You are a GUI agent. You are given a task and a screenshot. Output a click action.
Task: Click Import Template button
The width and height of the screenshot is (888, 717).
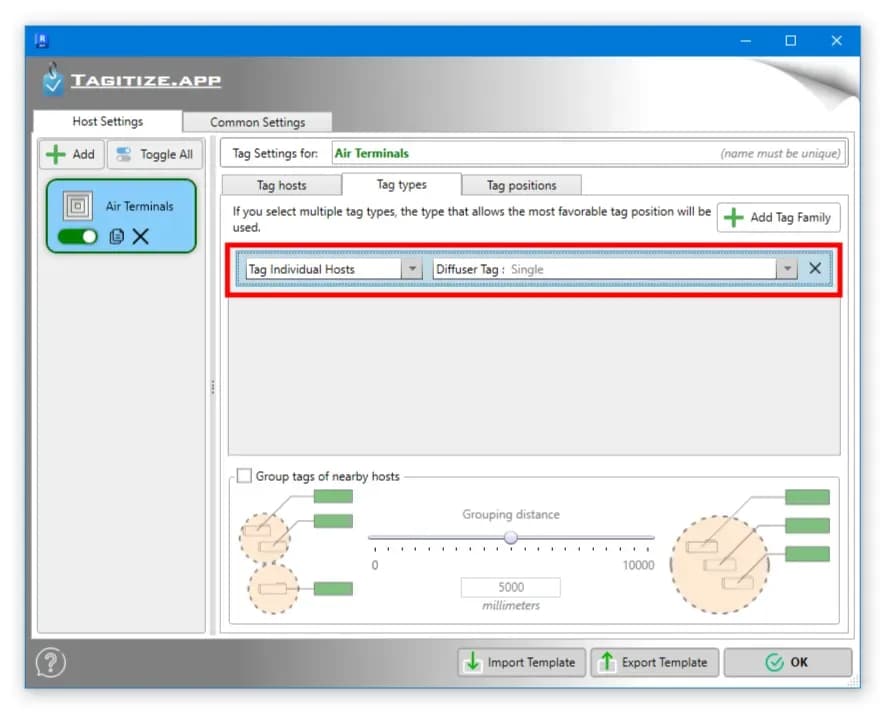pyautogui.click(x=521, y=662)
